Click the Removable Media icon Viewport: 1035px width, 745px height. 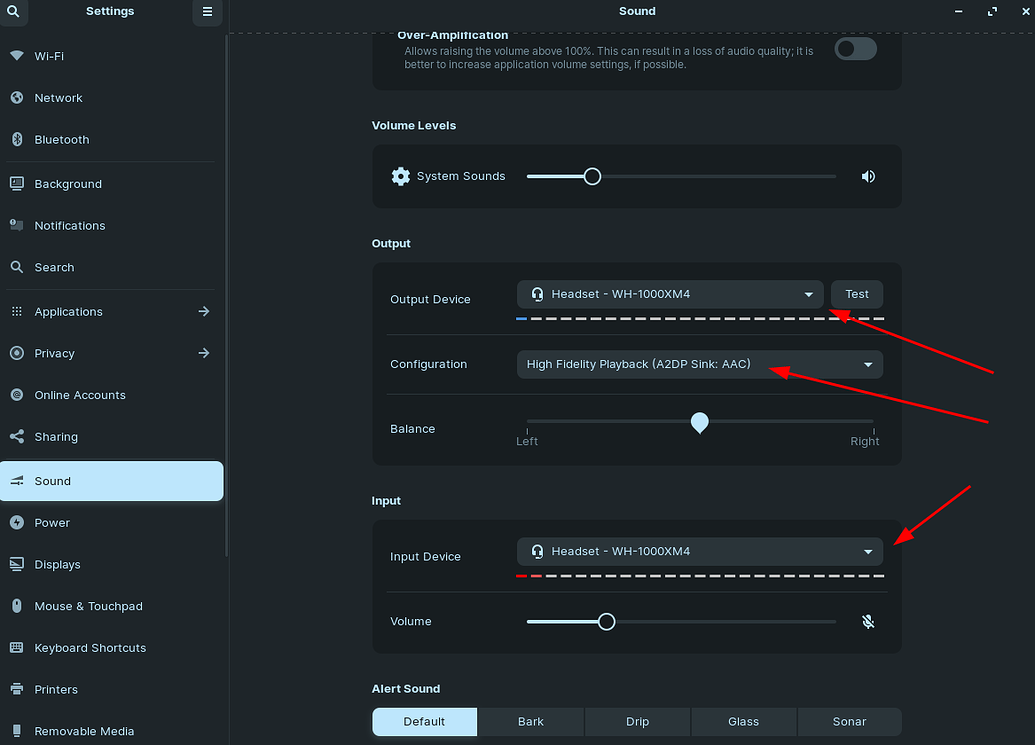point(17,730)
